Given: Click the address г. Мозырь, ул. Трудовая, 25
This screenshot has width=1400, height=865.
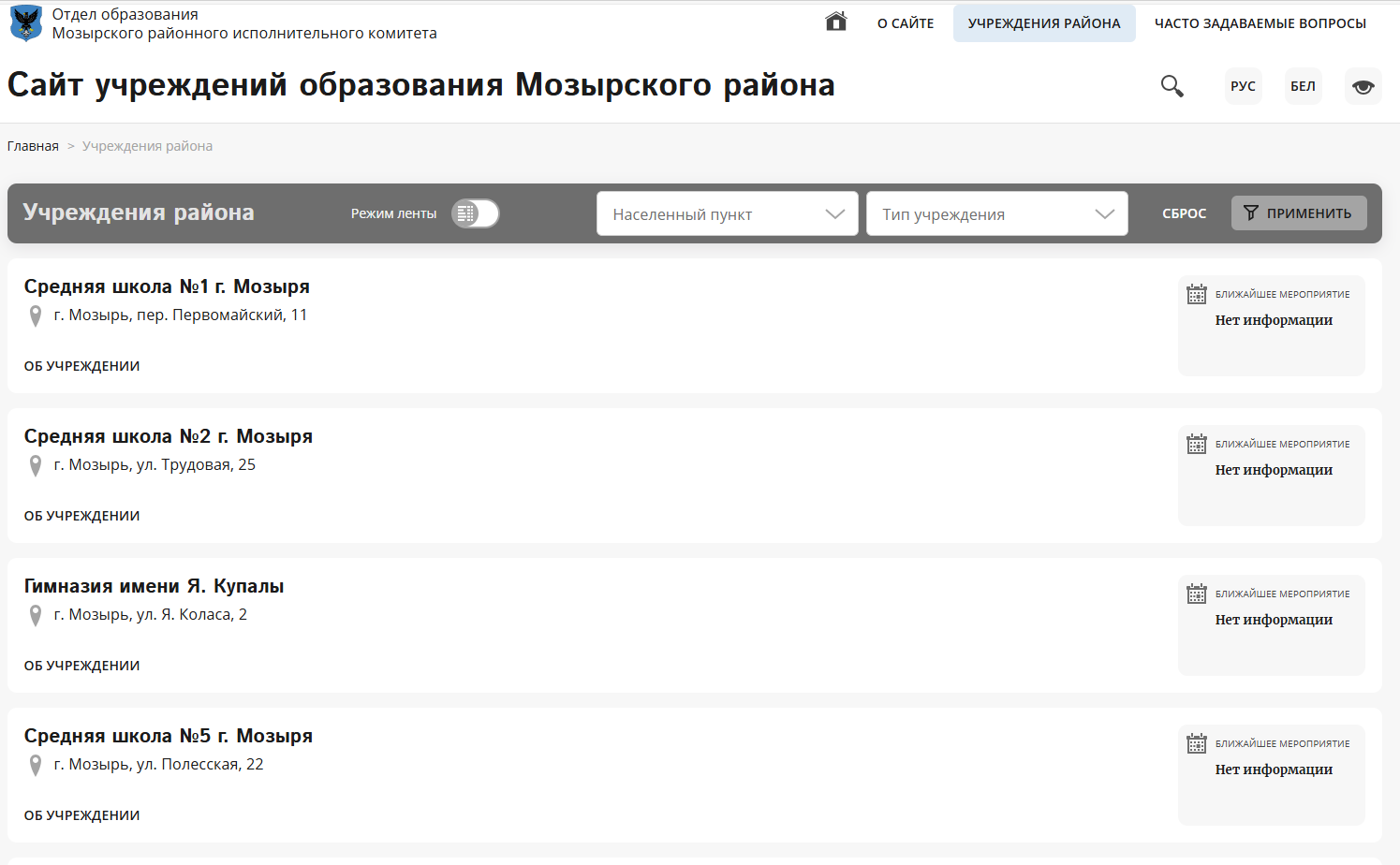Looking at the screenshot, I should (155, 465).
